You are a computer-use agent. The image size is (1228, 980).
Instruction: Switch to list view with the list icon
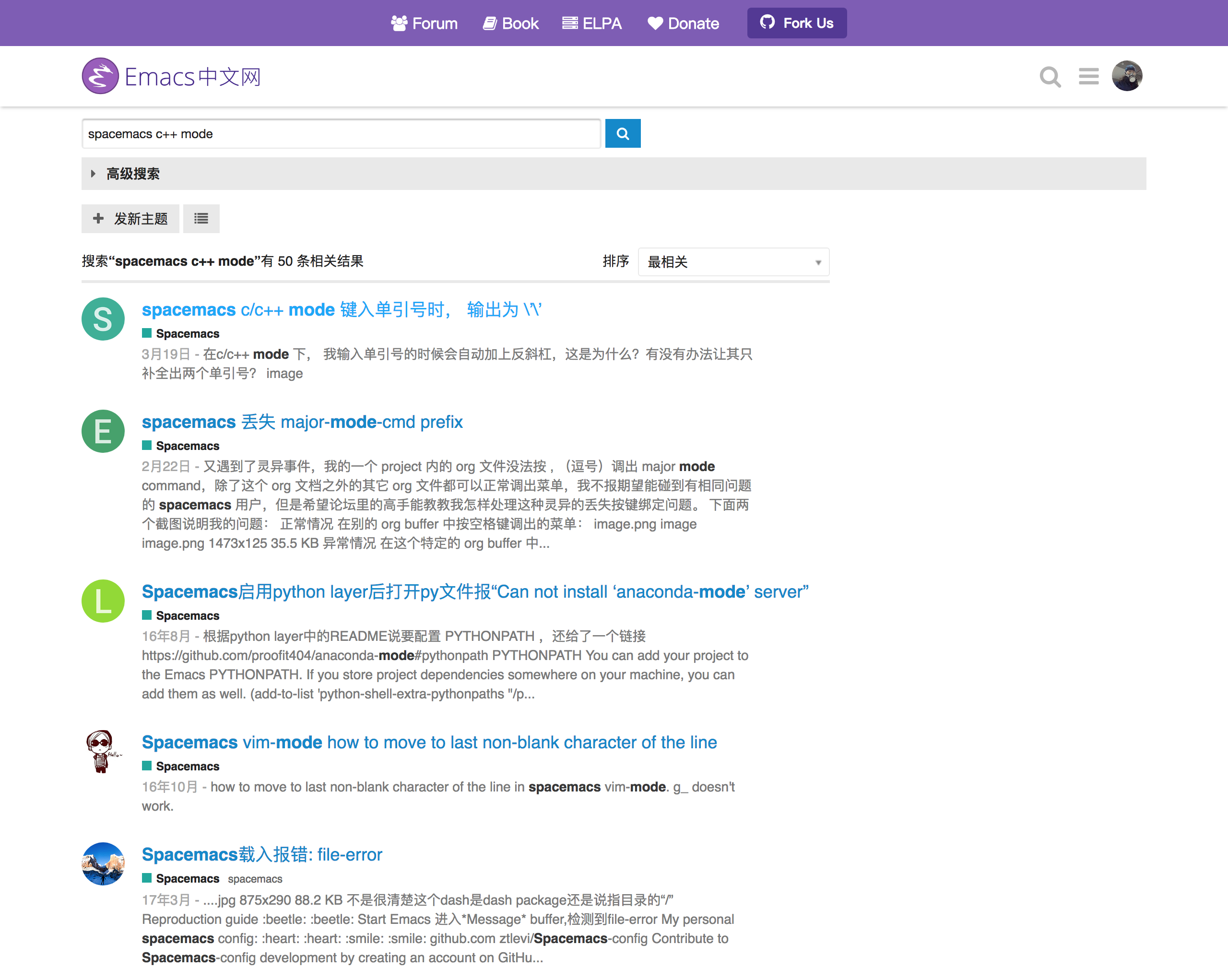(x=201, y=219)
